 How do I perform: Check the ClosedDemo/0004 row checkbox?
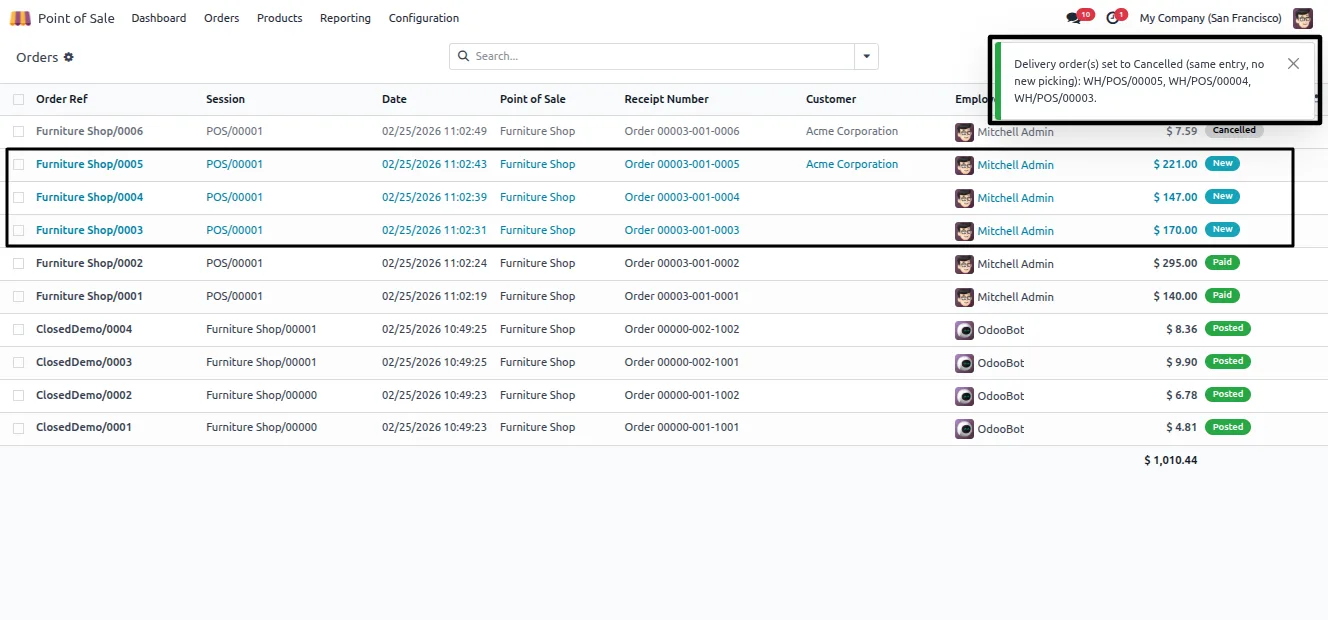point(19,329)
